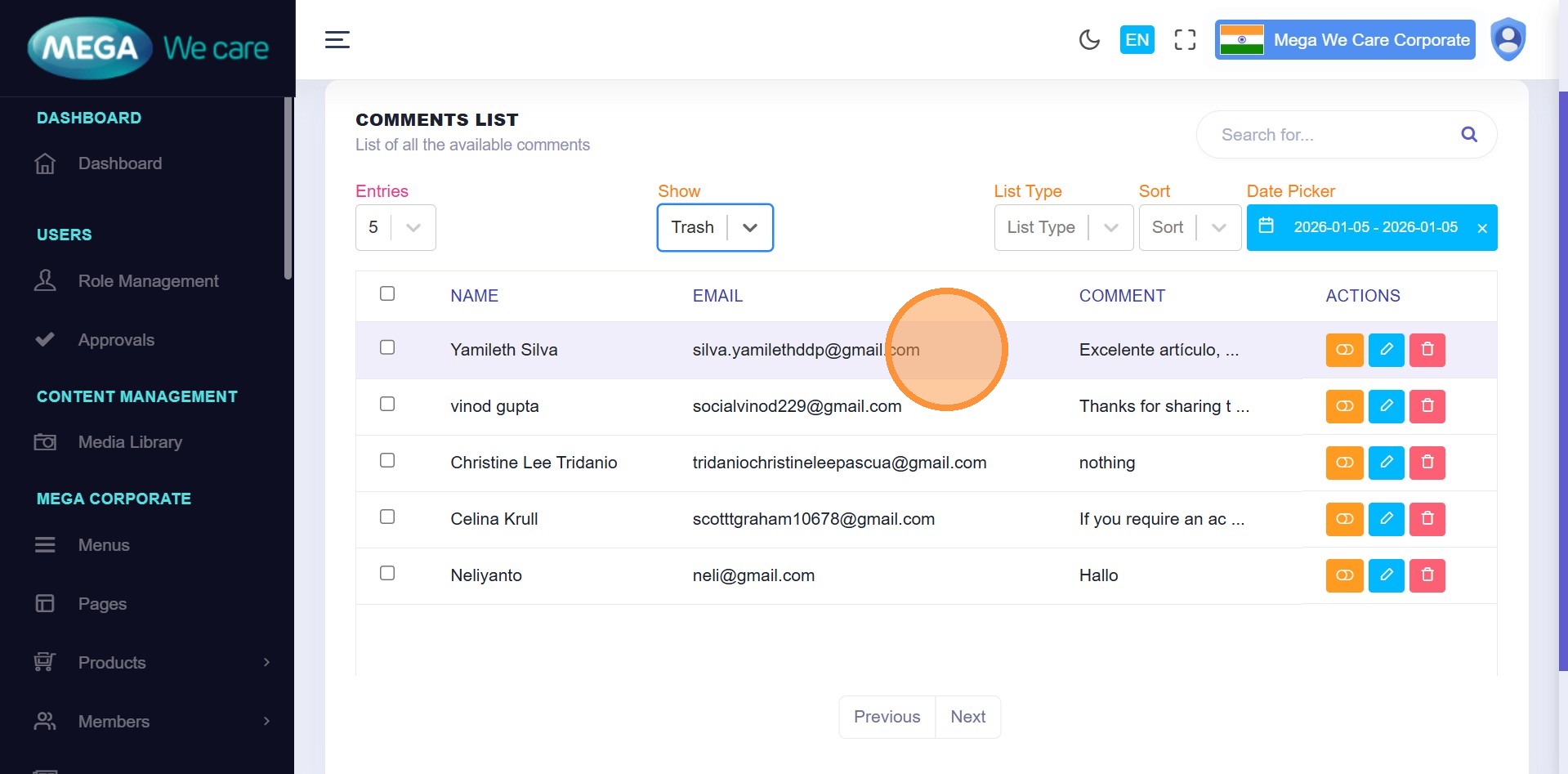Edit Yamileth Silva's comment

tap(1386, 350)
